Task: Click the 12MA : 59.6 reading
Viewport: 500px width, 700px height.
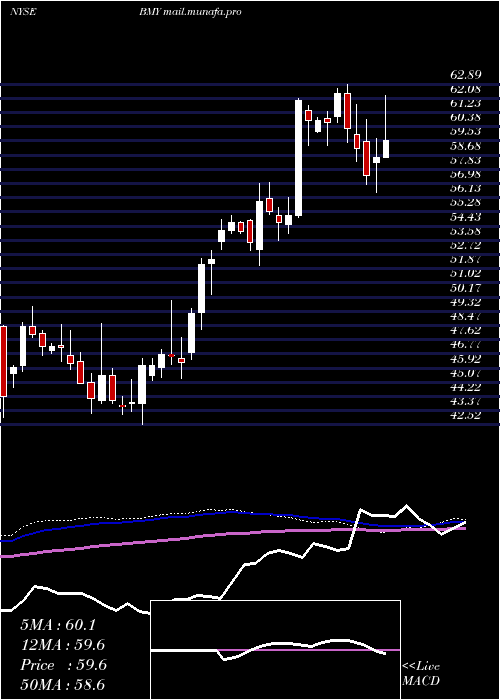Action: (x=63, y=645)
